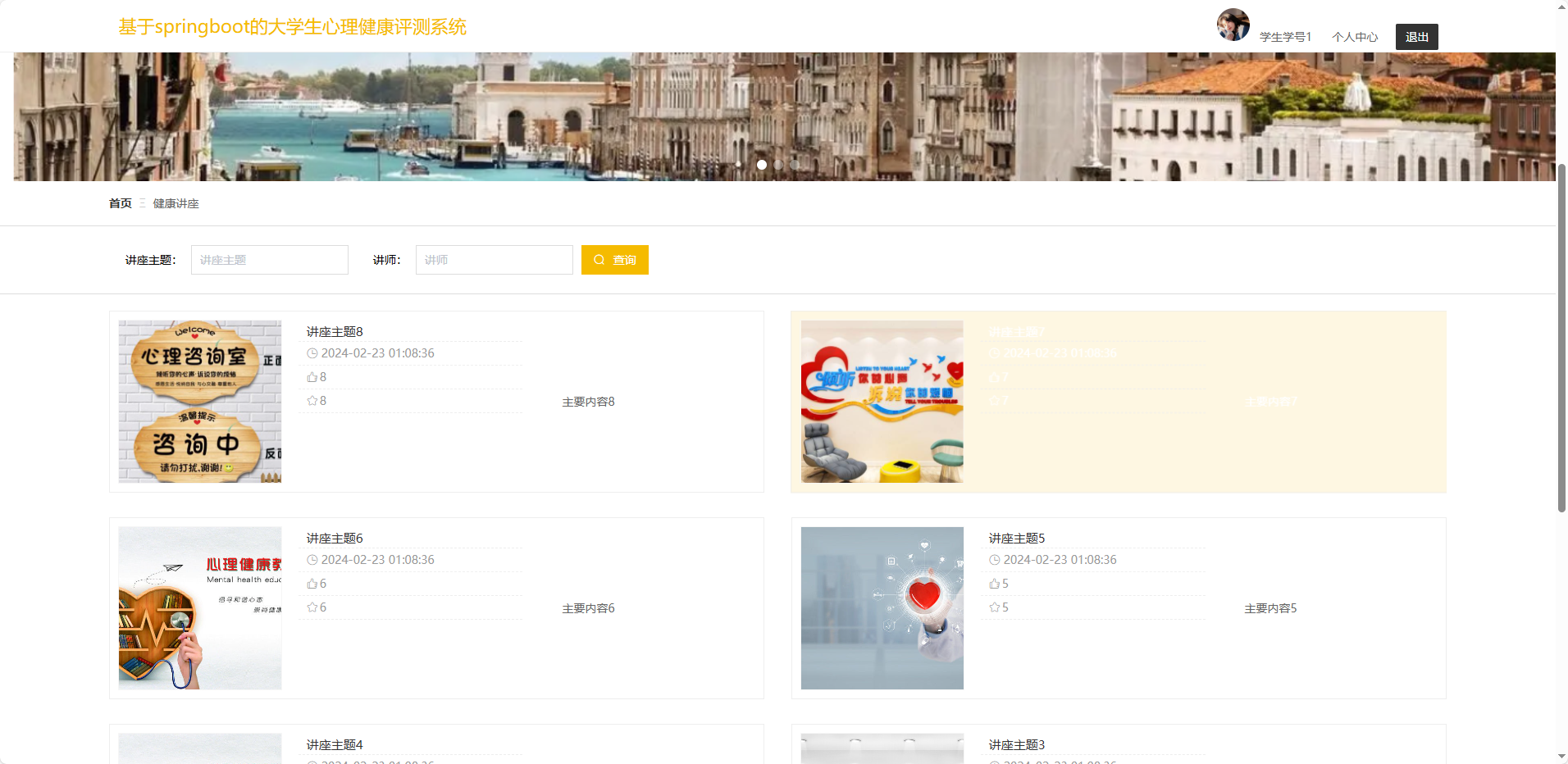Open highlighted 讲座主题7 thumbnail
The width and height of the screenshot is (1568, 764).
tap(882, 402)
